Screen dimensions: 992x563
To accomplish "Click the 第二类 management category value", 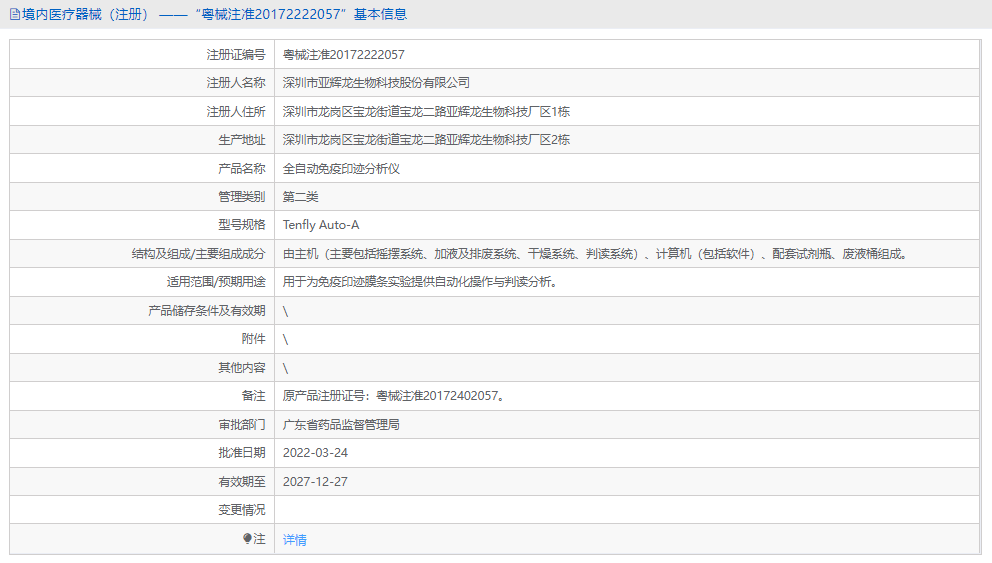I will [301, 197].
